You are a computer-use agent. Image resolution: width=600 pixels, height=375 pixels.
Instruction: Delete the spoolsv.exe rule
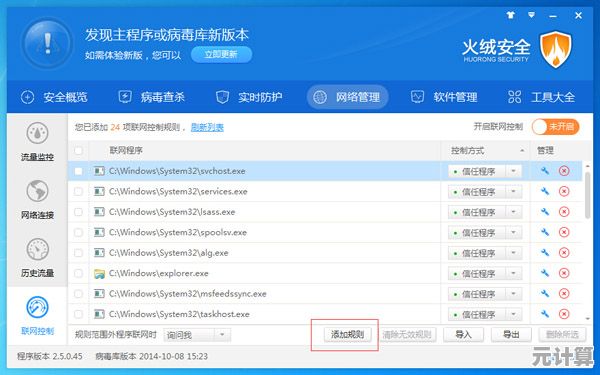pos(564,232)
